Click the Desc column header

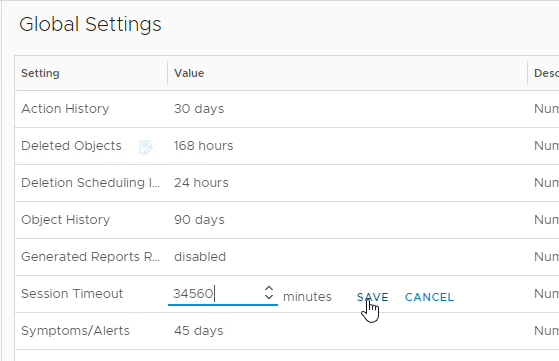coord(546,73)
